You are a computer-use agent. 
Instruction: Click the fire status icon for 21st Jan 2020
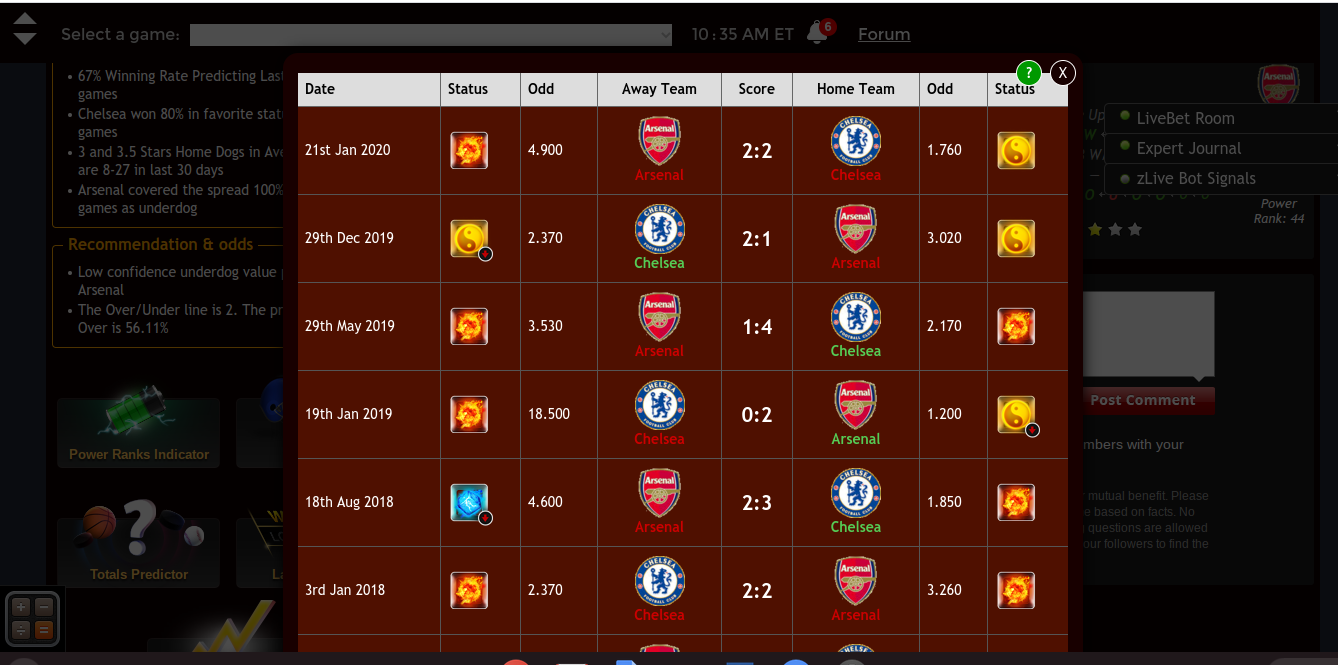tap(469, 150)
